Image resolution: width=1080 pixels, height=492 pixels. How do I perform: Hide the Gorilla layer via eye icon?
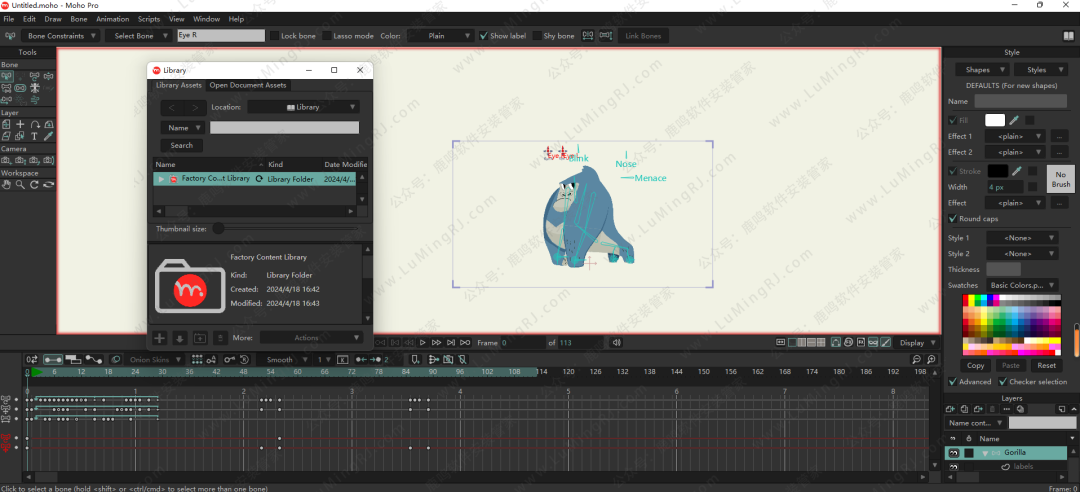(953, 453)
